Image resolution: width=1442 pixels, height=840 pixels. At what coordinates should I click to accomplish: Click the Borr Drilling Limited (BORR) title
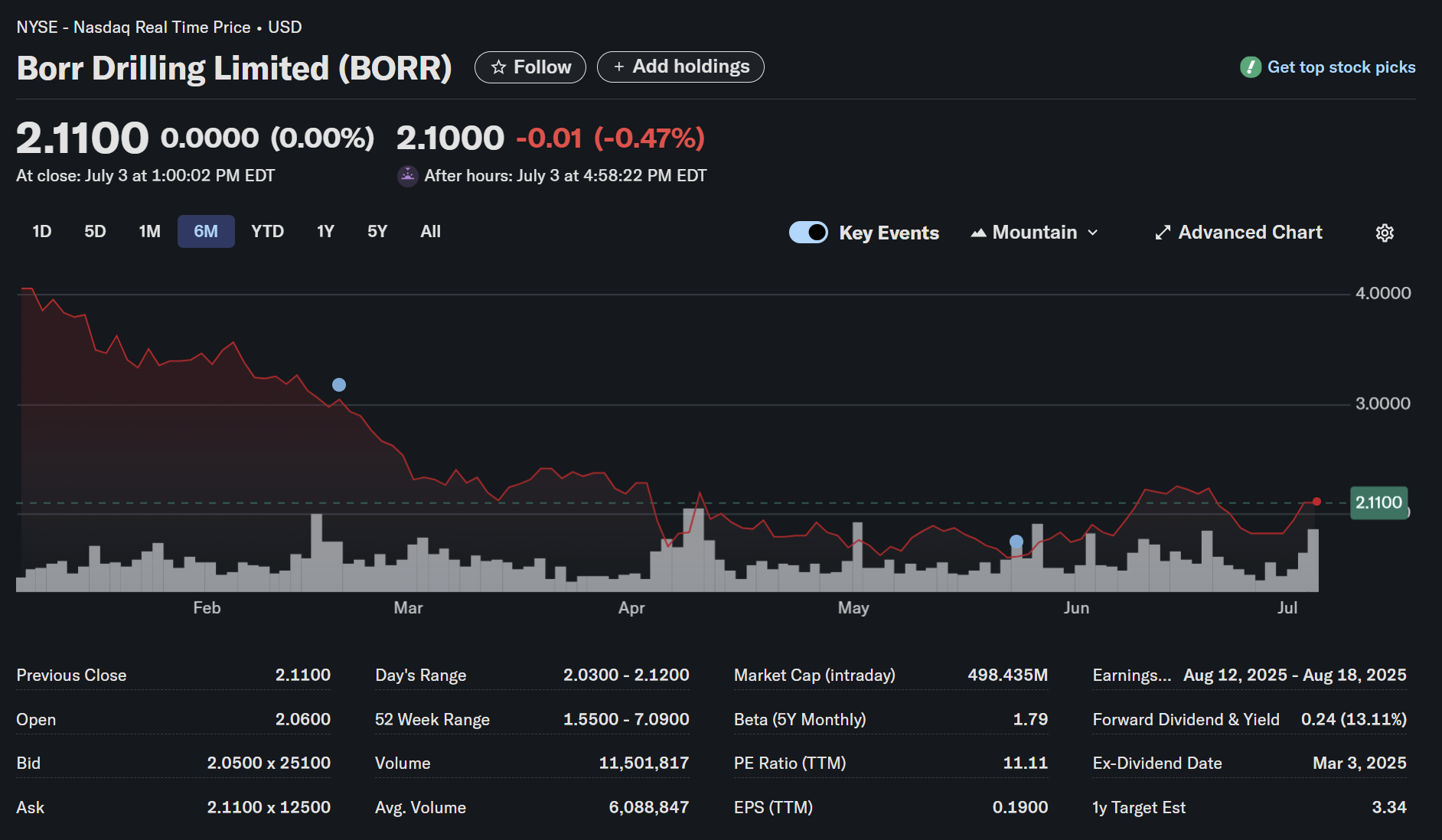234,68
